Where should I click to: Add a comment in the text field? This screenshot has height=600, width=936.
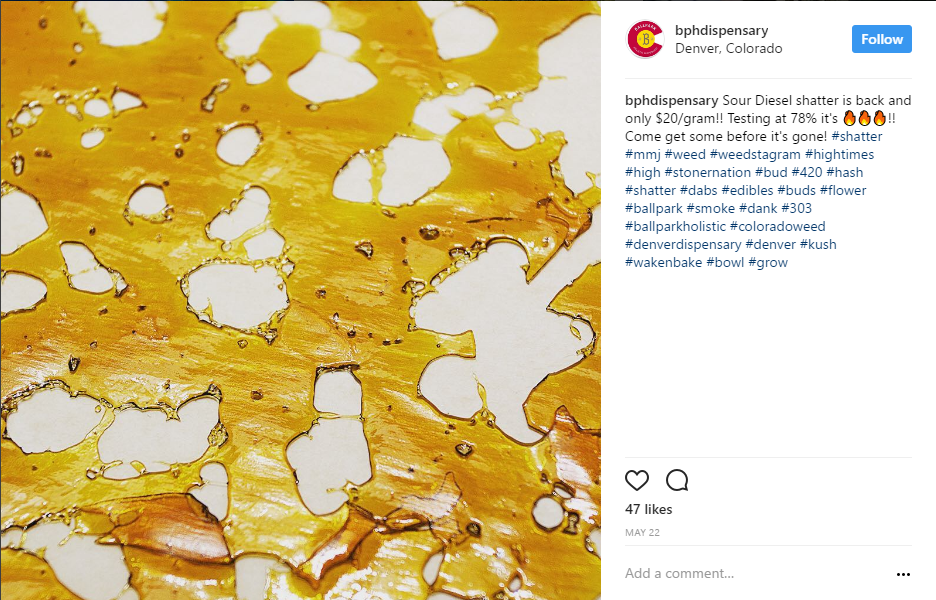click(x=755, y=573)
